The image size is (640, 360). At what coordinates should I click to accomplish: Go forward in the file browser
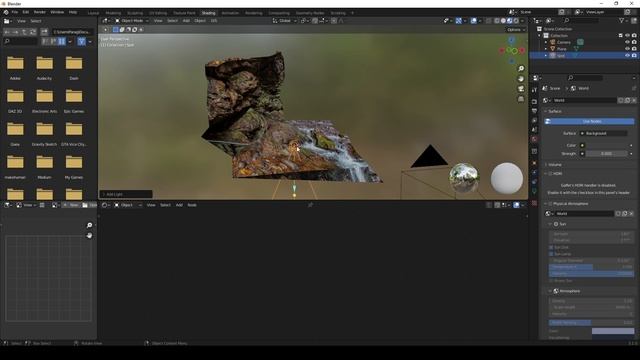point(16,32)
